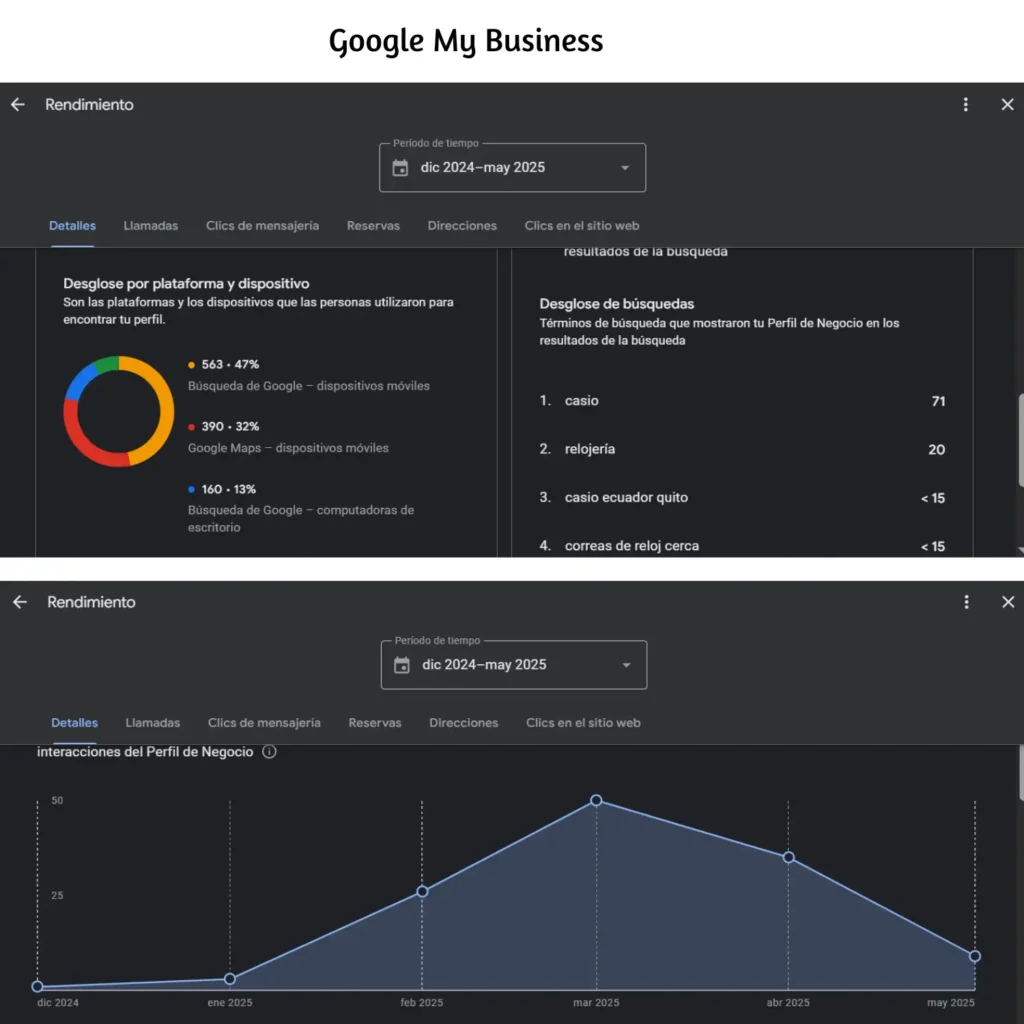
Task: Select the Detalles tab above the line chart
Action: tap(74, 723)
